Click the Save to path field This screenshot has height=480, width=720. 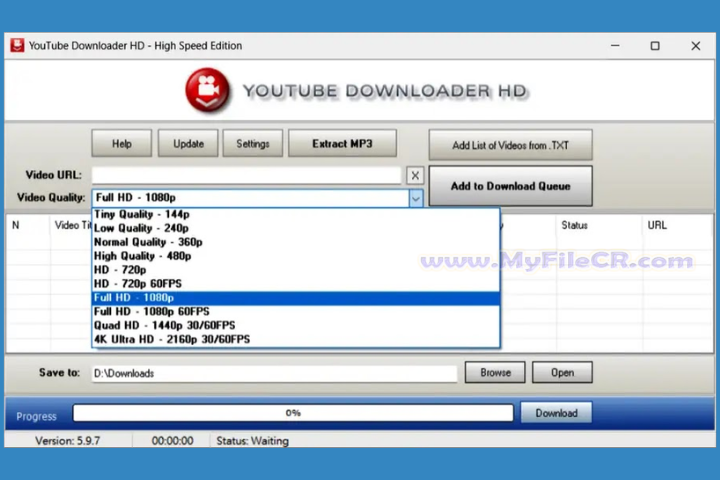point(275,373)
